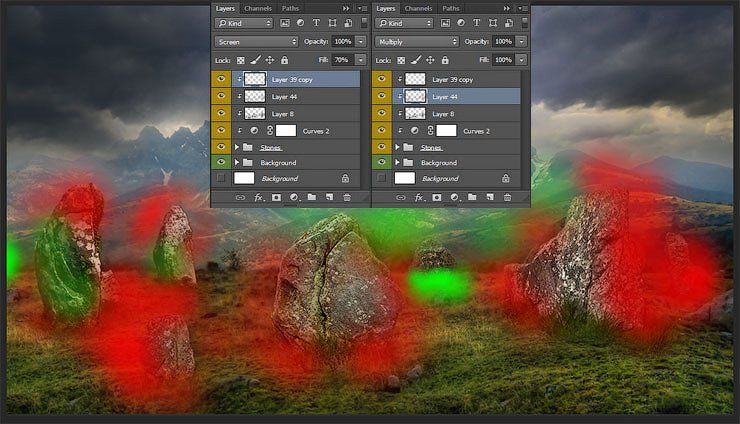This screenshot has height=424, width=740.
Task: Click pixel layer filter in left Layers panel
Action: [x=285, y=23]
